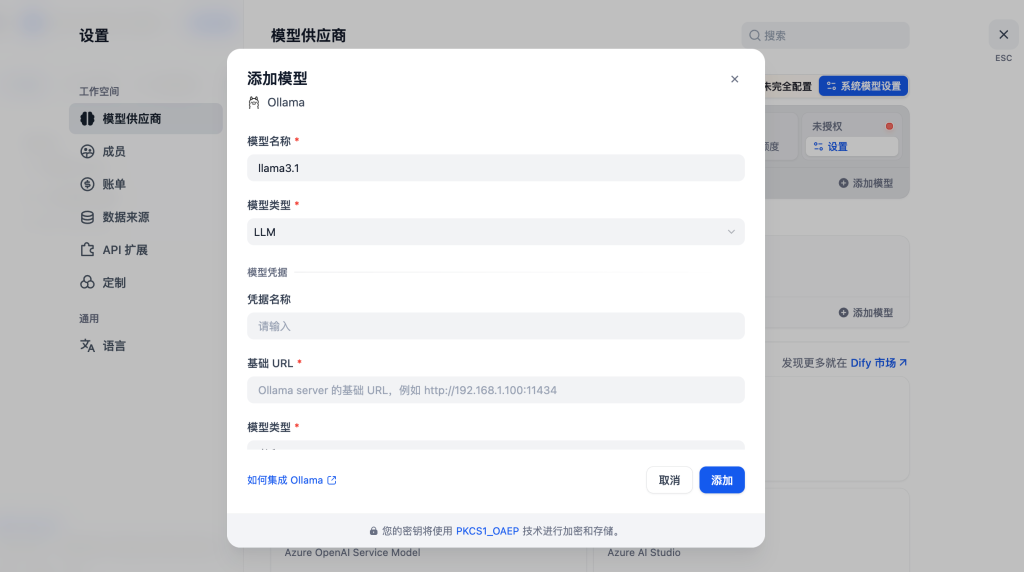The image size is (1024, 572).
Task: Open the PKCS1_OAEP encryption link
Action: coord(487,531)
